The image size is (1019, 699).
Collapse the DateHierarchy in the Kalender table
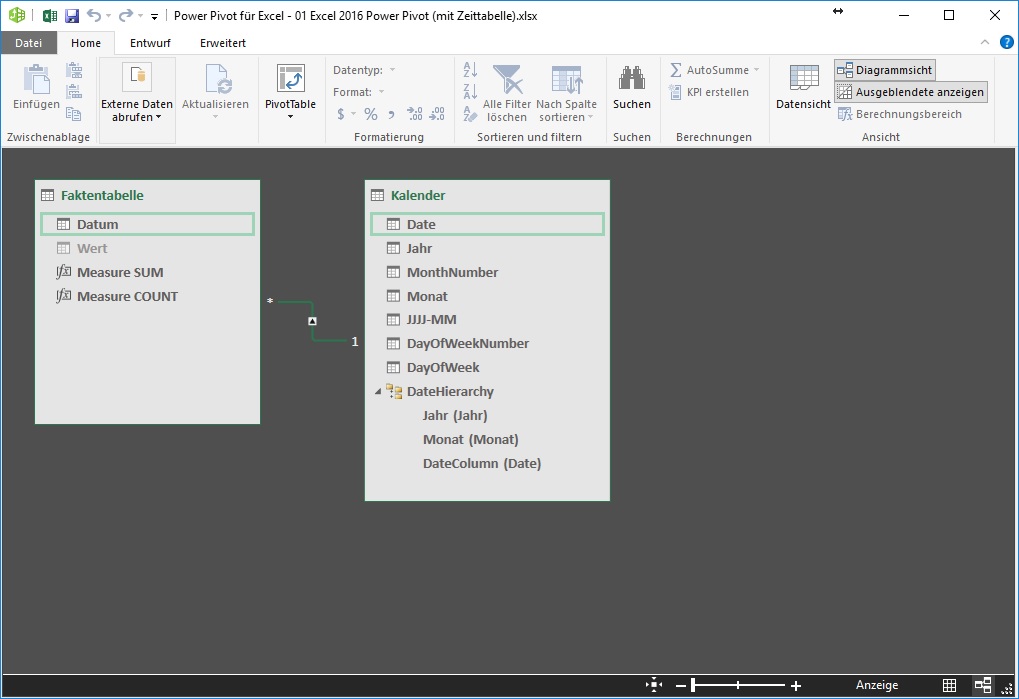(379, 391)
